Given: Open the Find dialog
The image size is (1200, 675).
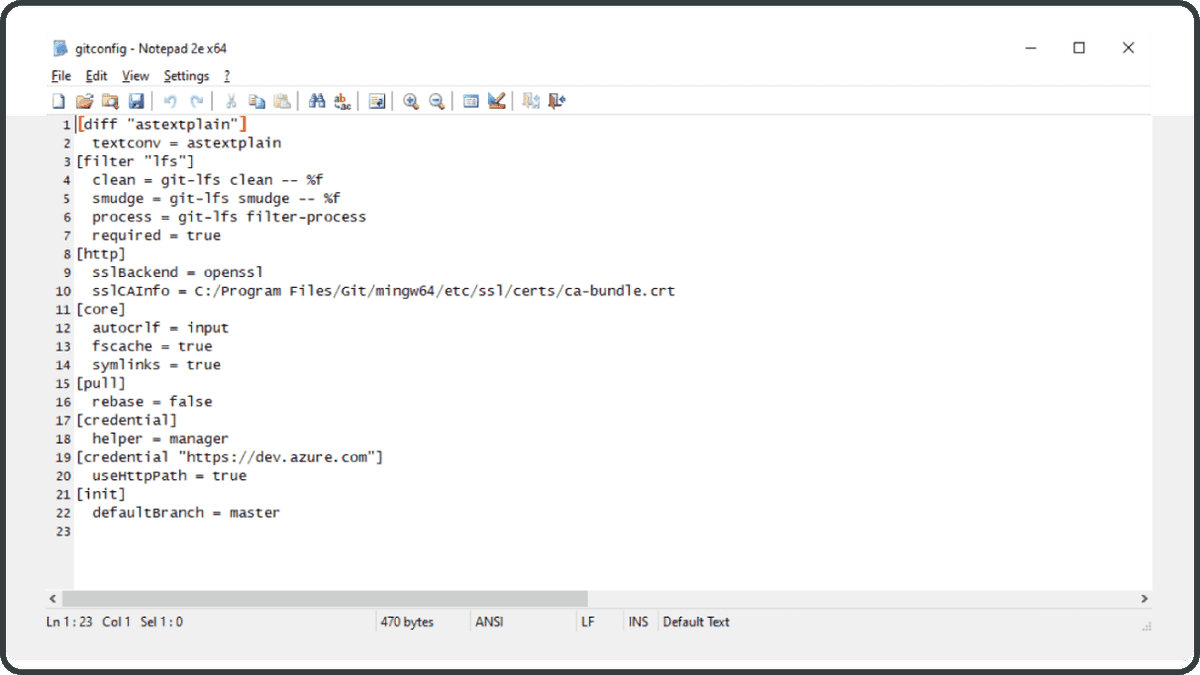Looking at the screenshot, I should (317, 100).
